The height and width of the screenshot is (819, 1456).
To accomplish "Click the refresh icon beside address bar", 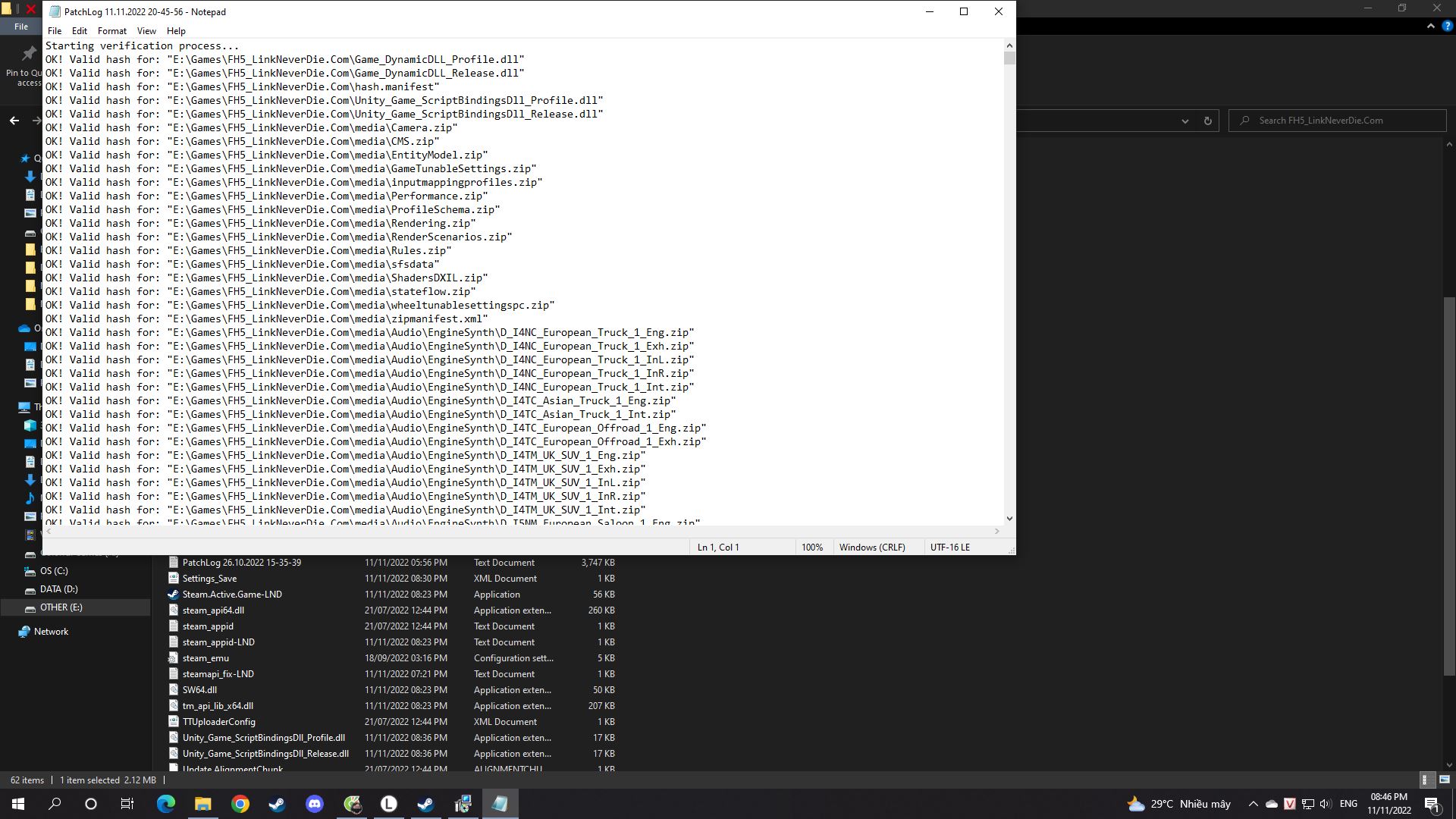I will tap(1208, 121).
